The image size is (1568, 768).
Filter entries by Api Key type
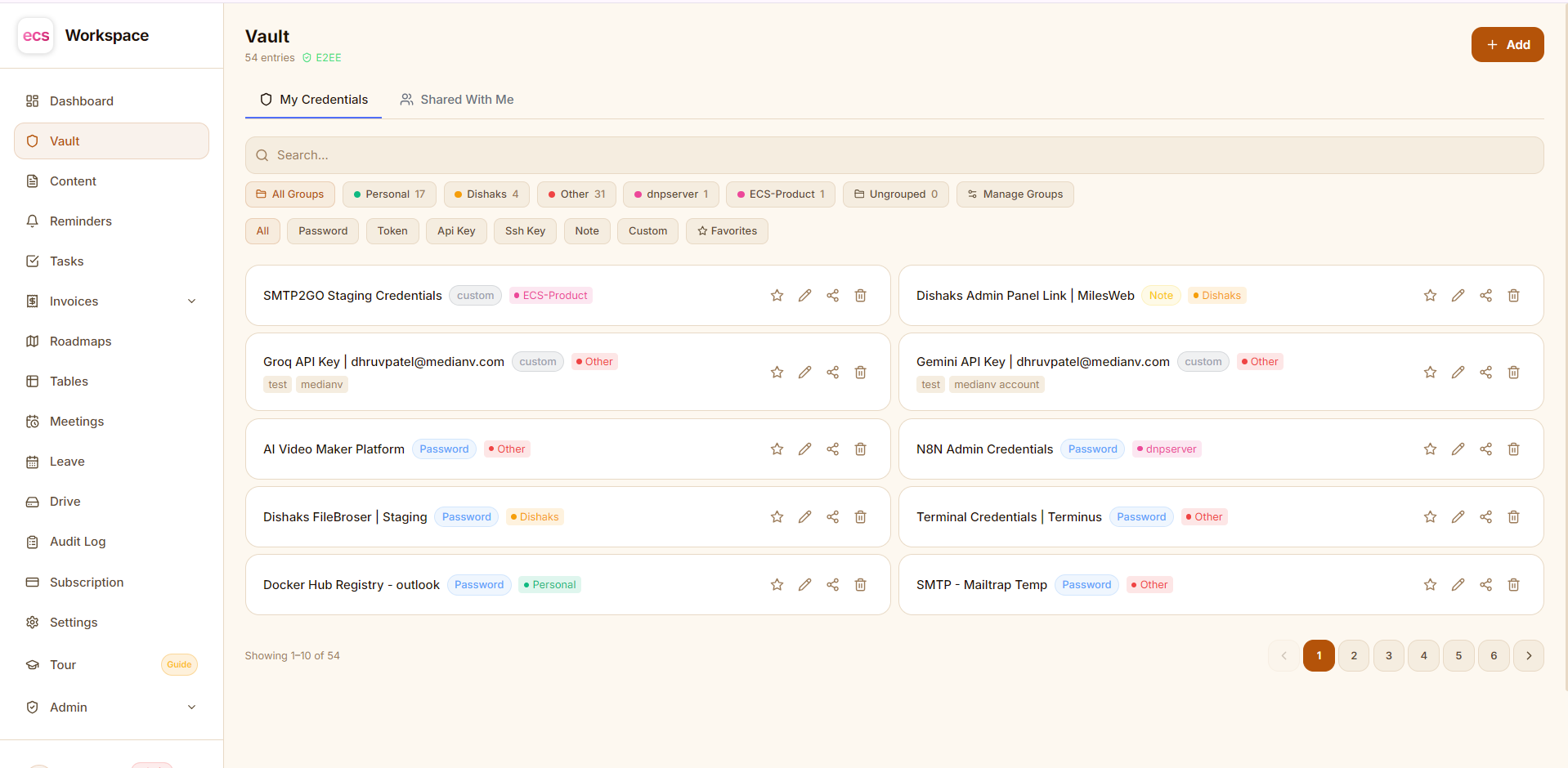[456, 231]
